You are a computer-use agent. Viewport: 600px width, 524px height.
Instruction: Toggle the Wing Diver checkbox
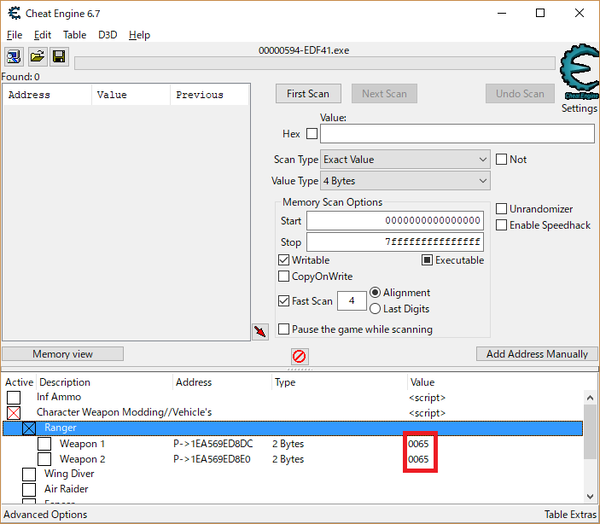(x=29, y=474)
